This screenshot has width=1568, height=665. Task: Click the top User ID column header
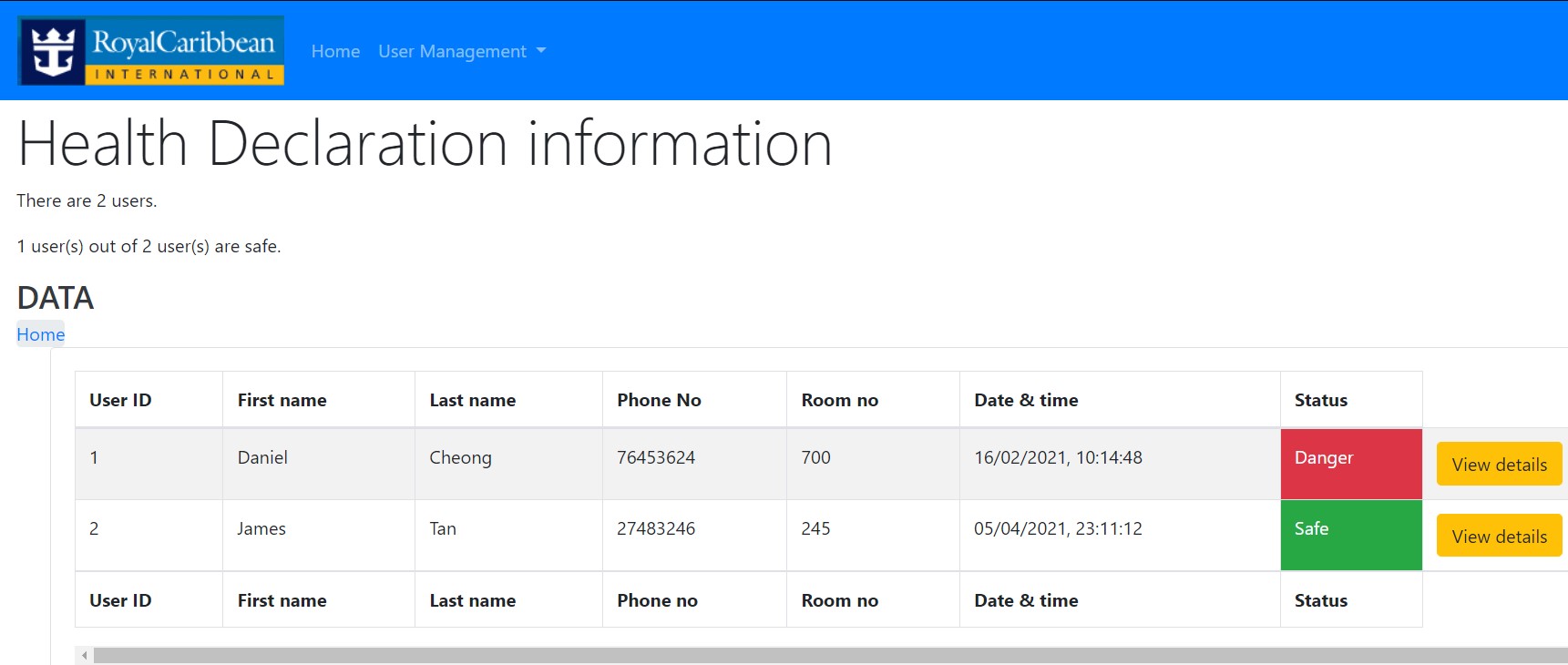120,400
